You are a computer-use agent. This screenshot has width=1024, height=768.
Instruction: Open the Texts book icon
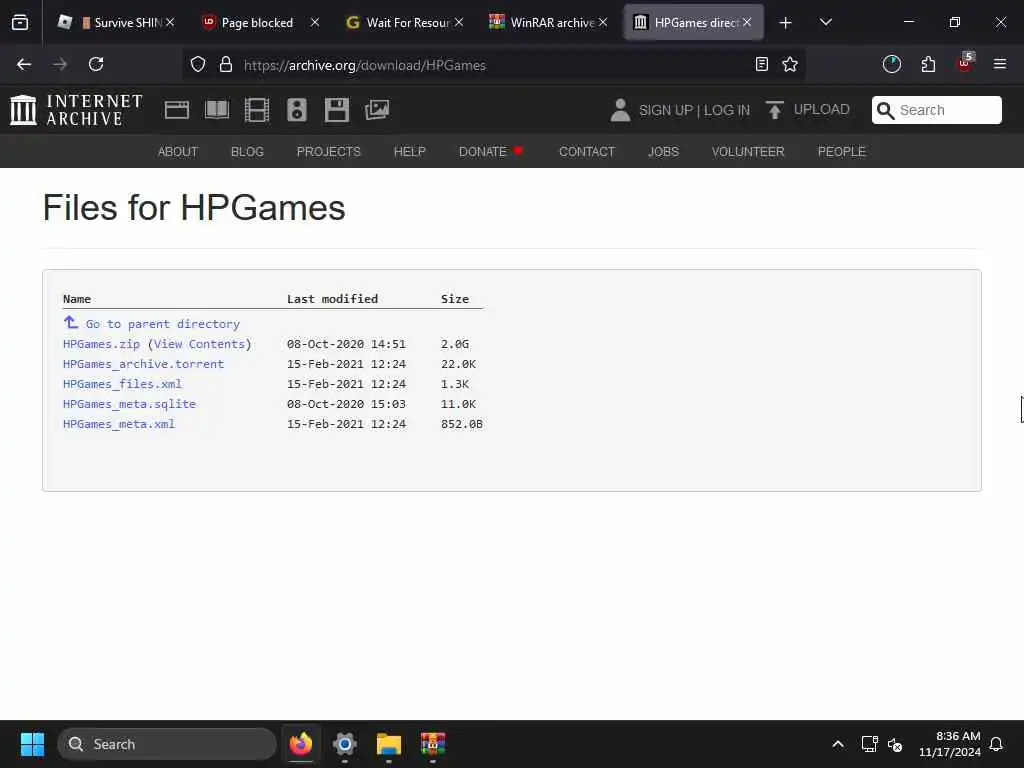point(217,110)
